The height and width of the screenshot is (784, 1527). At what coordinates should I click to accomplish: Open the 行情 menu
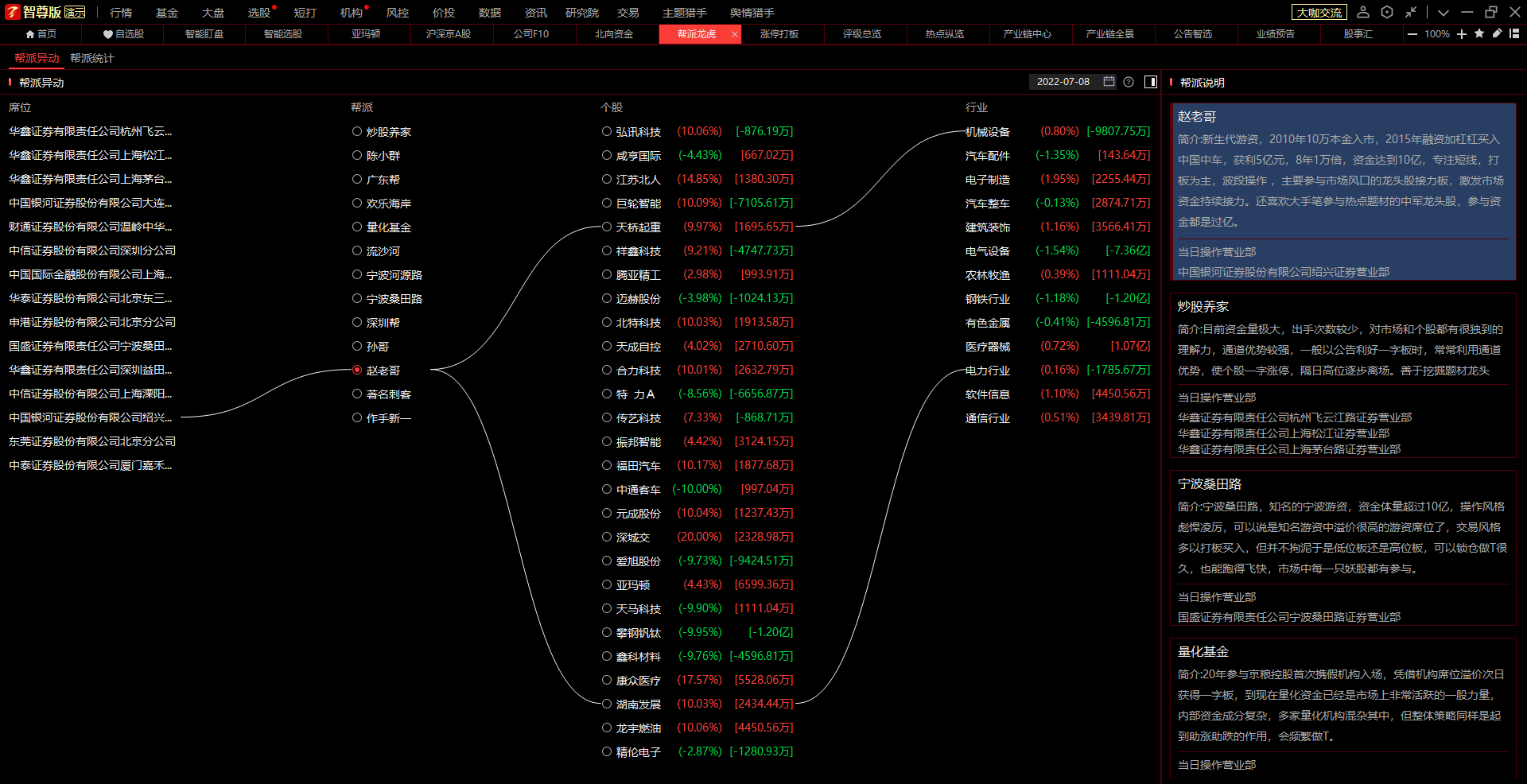coord(121,13)
